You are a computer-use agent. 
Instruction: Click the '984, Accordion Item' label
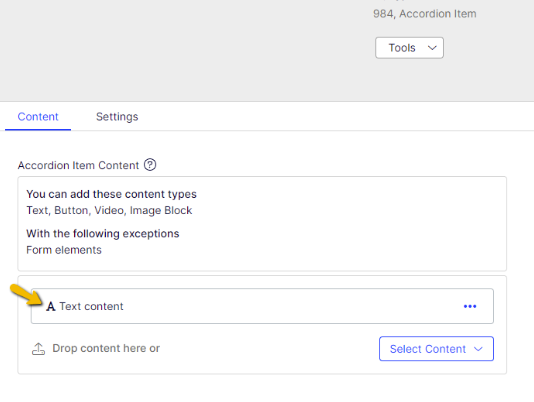425,14
